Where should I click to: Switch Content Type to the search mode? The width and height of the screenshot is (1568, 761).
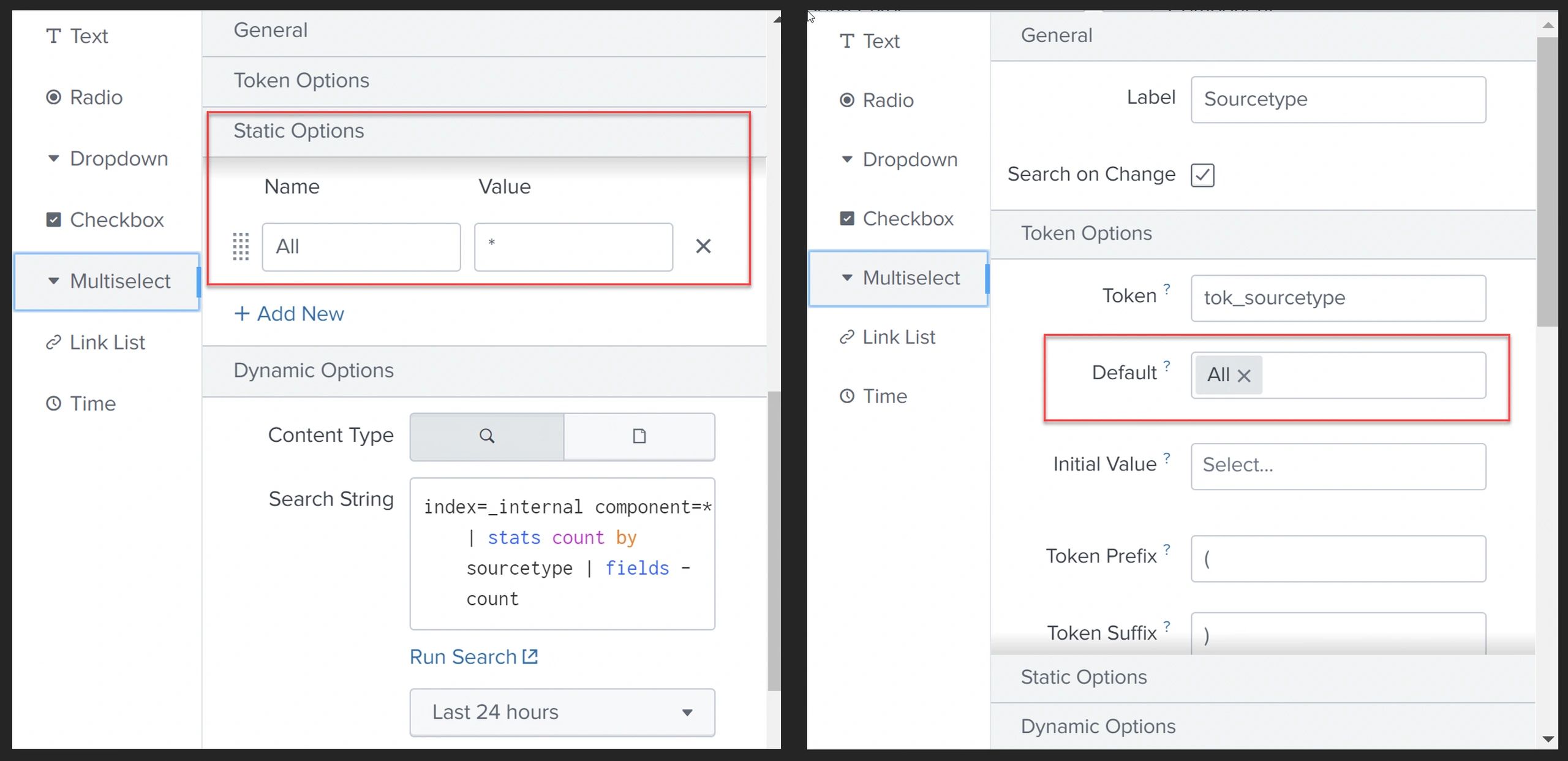pos(486,436)
